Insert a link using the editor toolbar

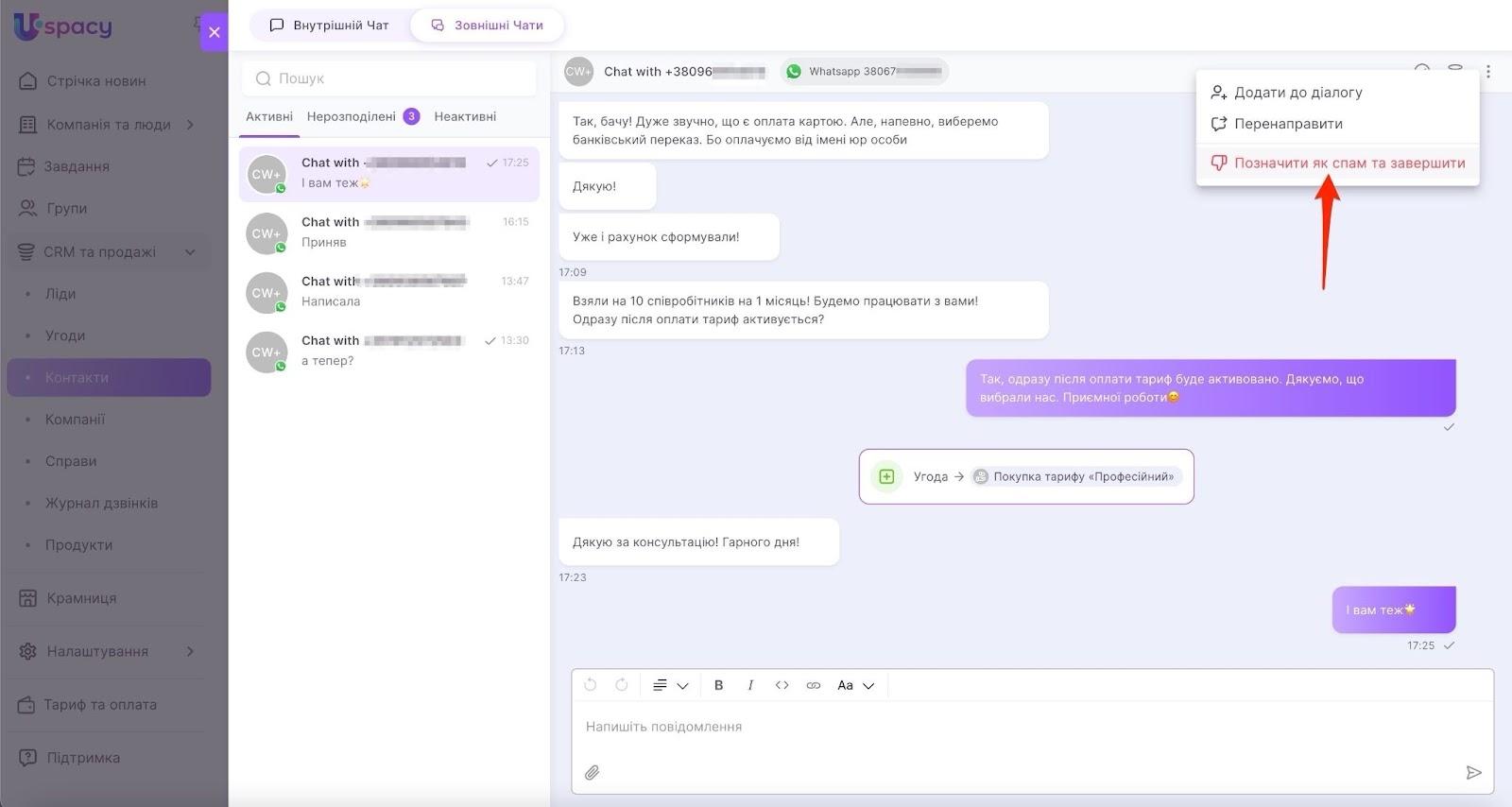tap(813, 685)
